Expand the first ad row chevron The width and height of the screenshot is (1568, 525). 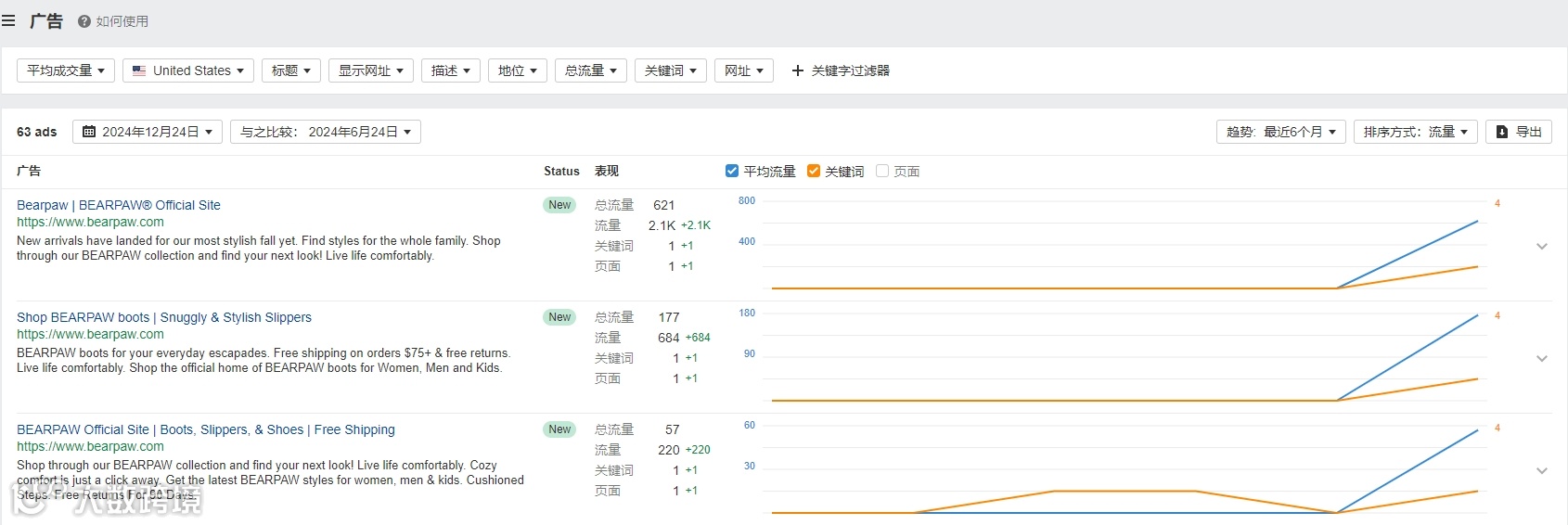pos(1542,246)
